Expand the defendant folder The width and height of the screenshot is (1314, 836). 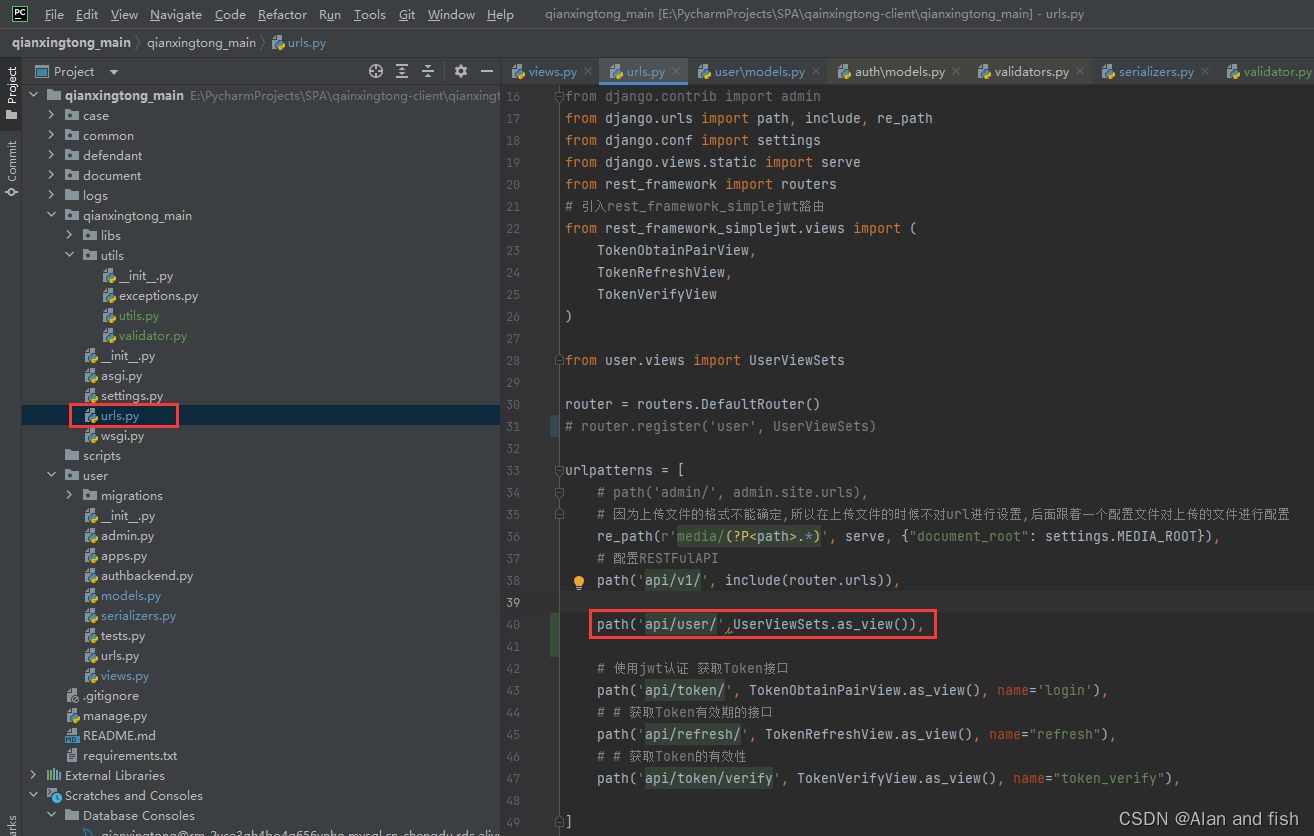[x=52, y=156]
